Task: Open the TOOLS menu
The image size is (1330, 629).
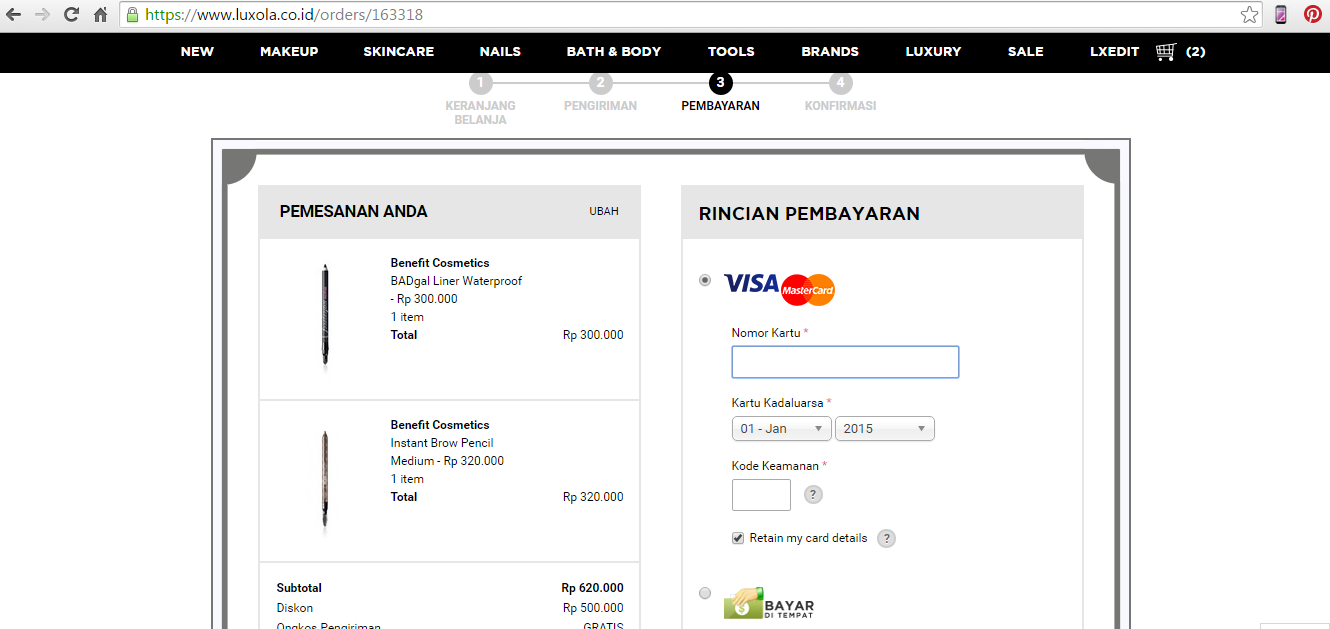Action: [x=731, y=51]
